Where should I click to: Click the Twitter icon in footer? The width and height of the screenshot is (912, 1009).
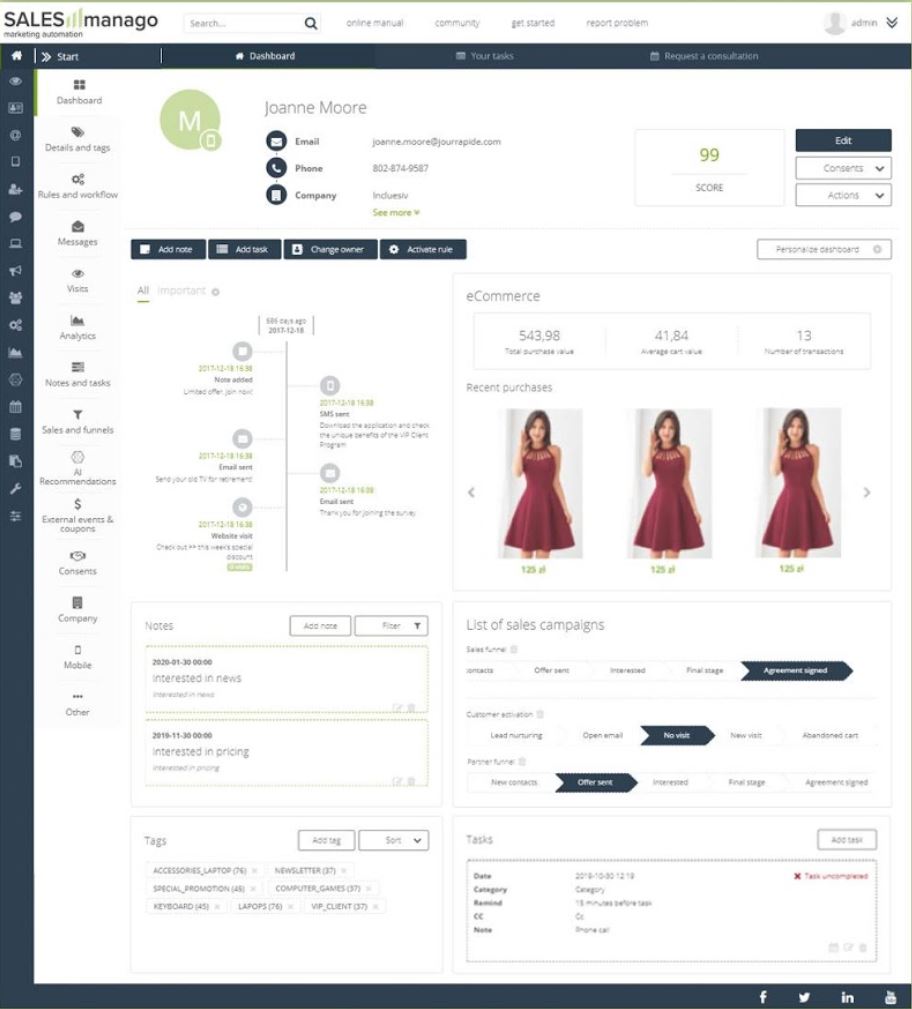tap(805, 997)
